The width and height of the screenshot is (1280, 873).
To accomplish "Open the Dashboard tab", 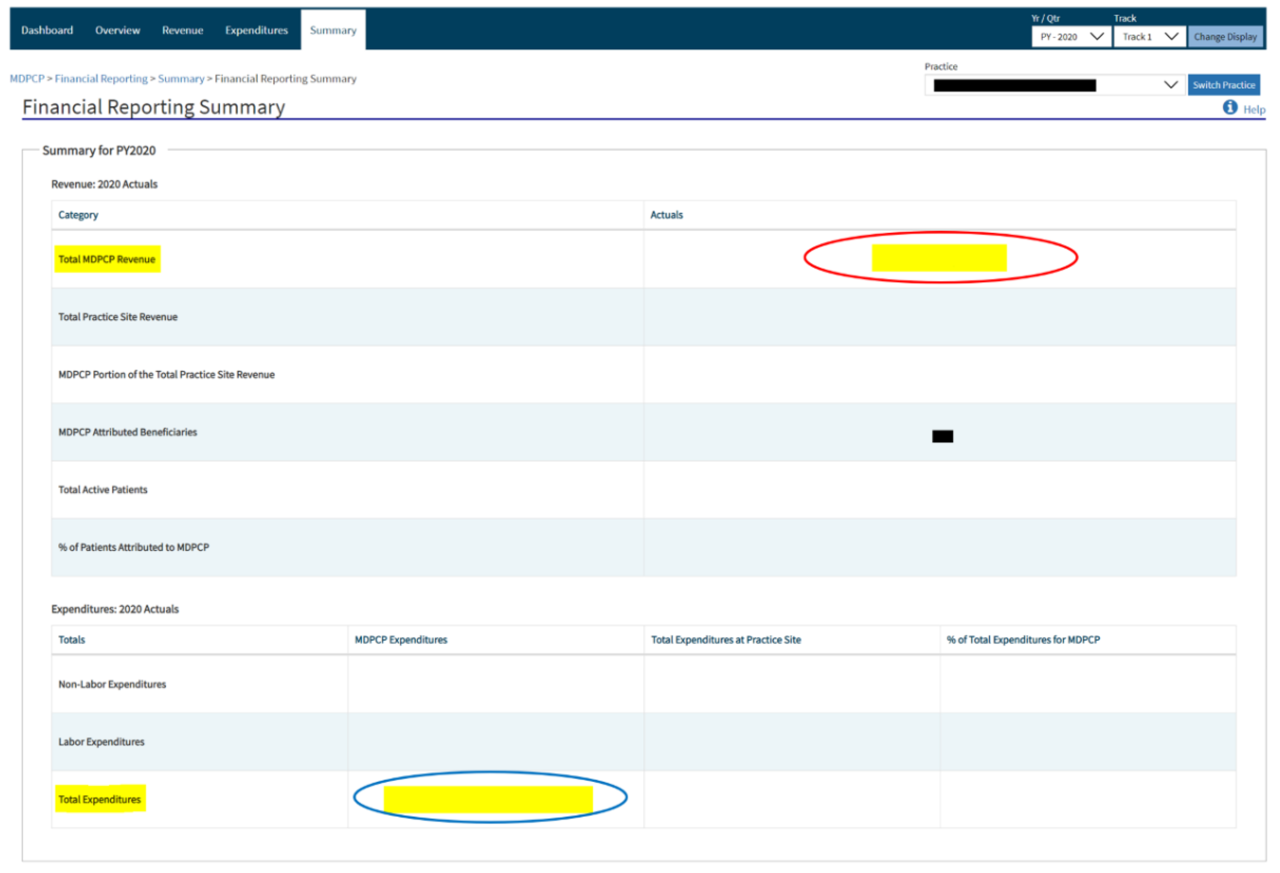I will point(47,30).
